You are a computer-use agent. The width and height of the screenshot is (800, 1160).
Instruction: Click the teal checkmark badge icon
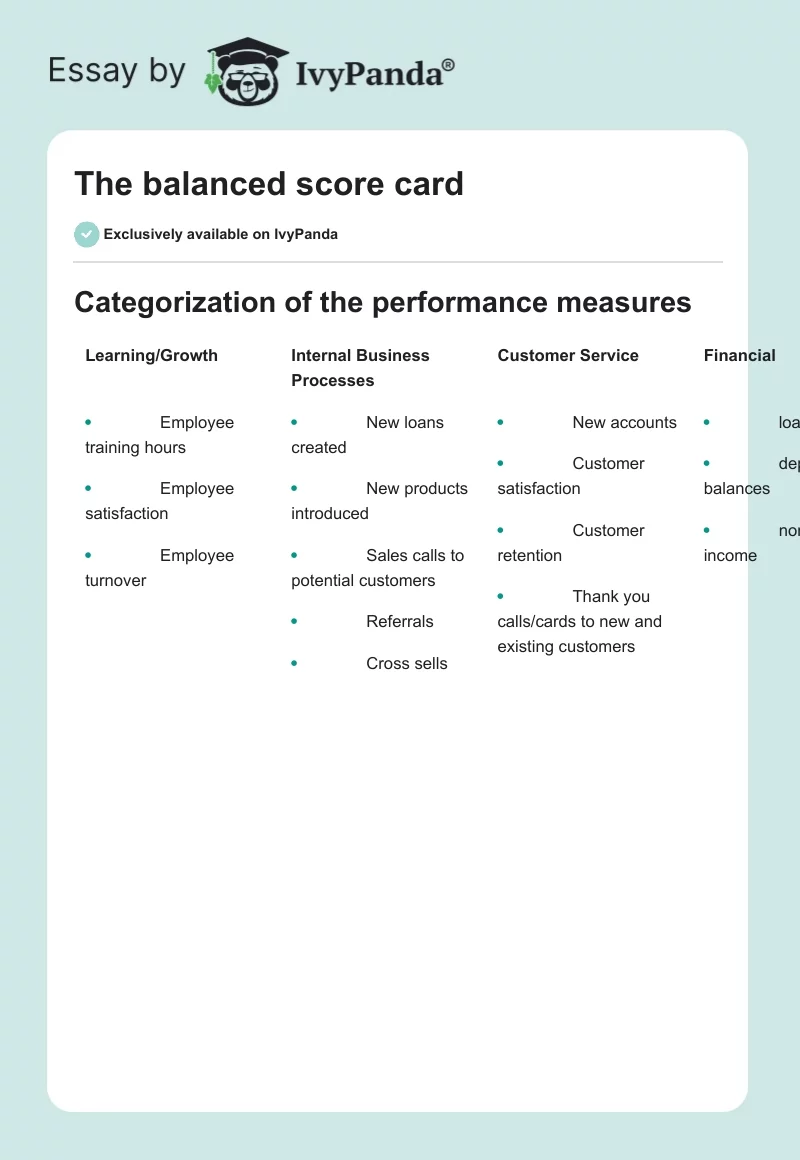point(86,234)
